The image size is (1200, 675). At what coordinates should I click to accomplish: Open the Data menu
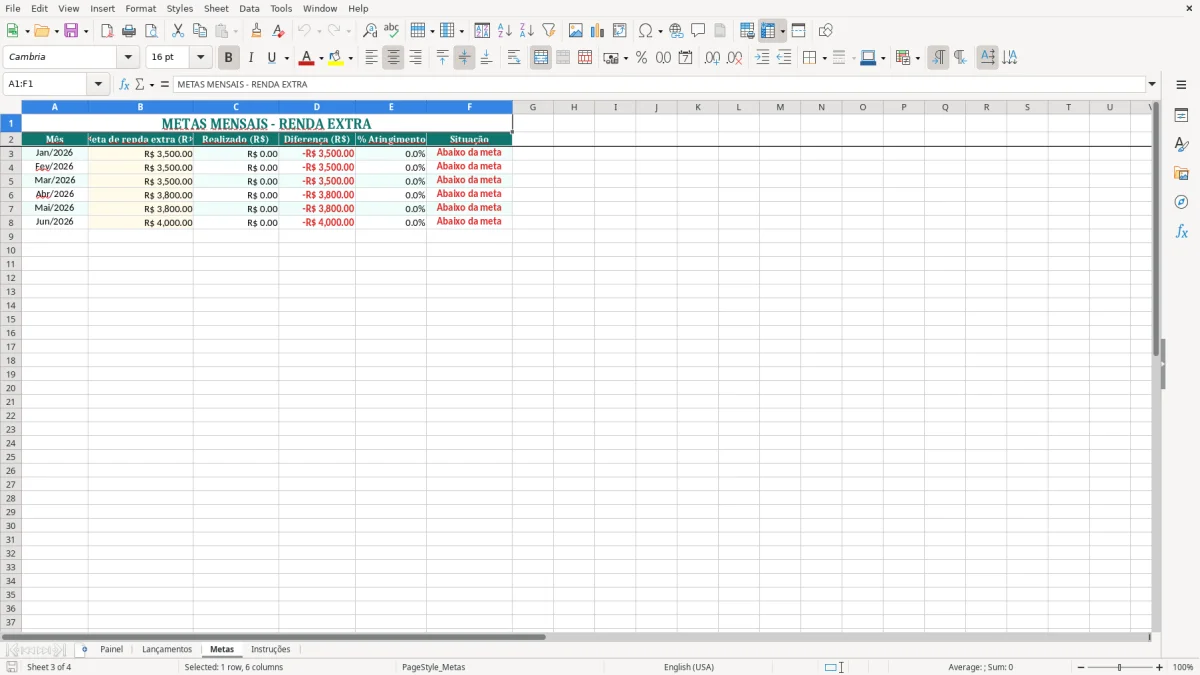point(249,8)
